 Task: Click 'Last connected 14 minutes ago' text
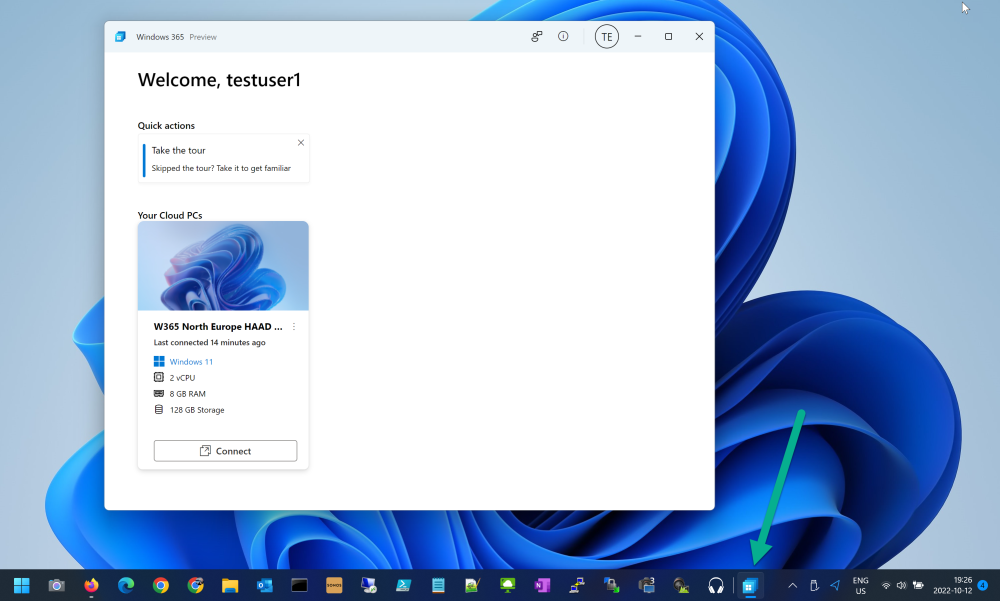coord(209,343)
